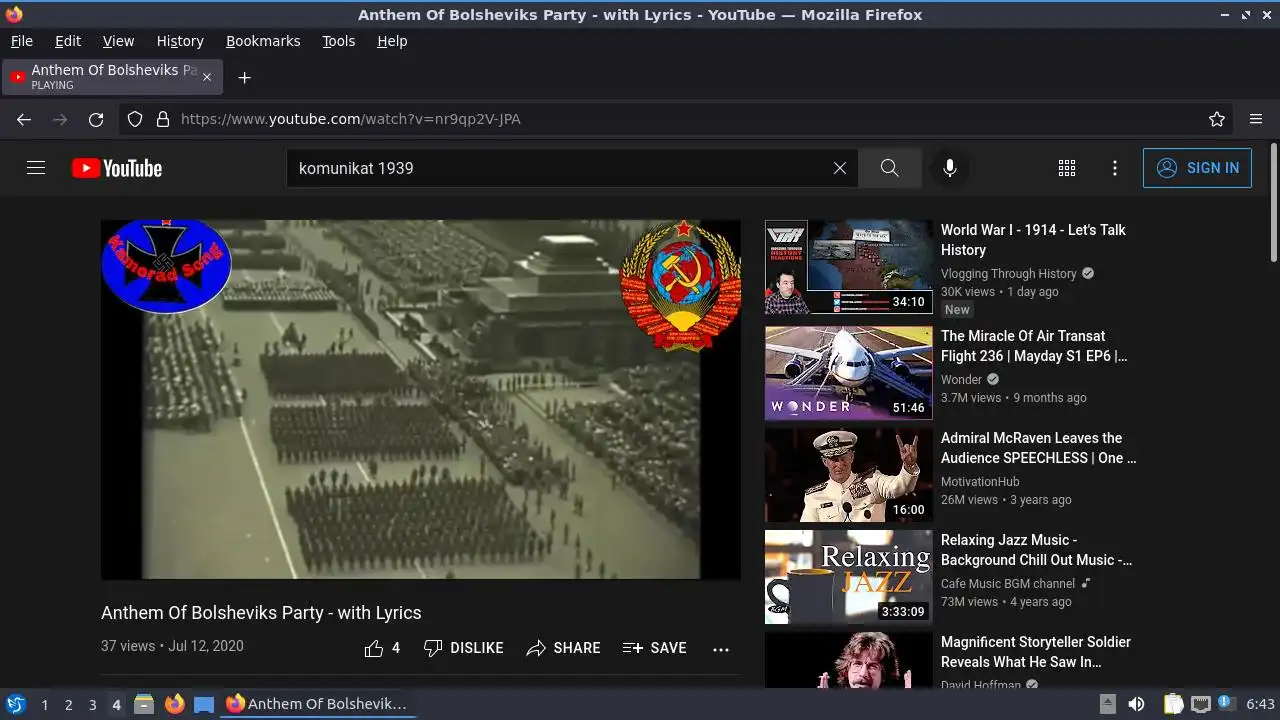Start voice search with the microphone
This screenshot has height=720, width=1280.
click(x=950, y=168)
